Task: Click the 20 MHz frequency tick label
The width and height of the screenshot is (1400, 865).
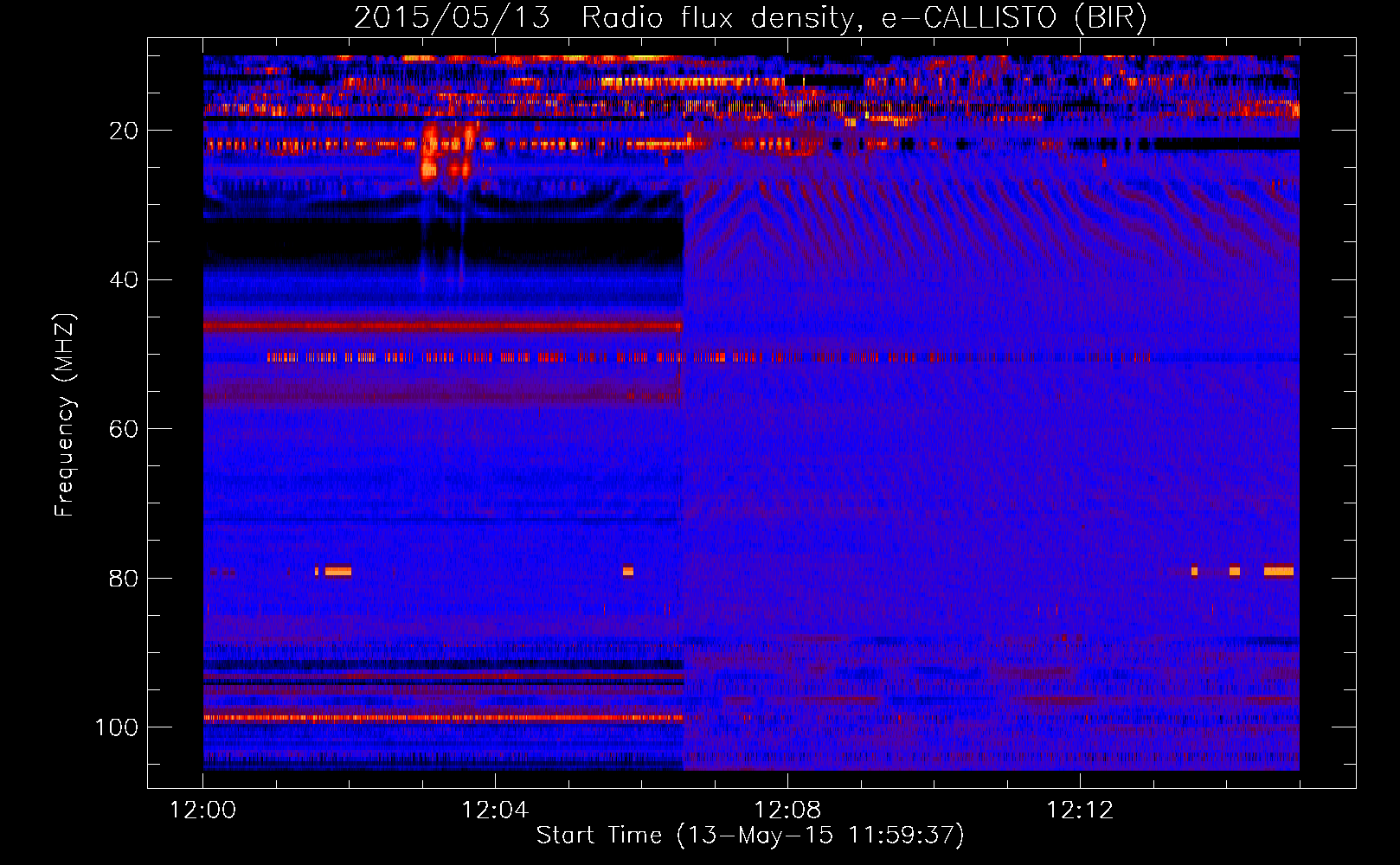Action: click(x=124, y=131)
